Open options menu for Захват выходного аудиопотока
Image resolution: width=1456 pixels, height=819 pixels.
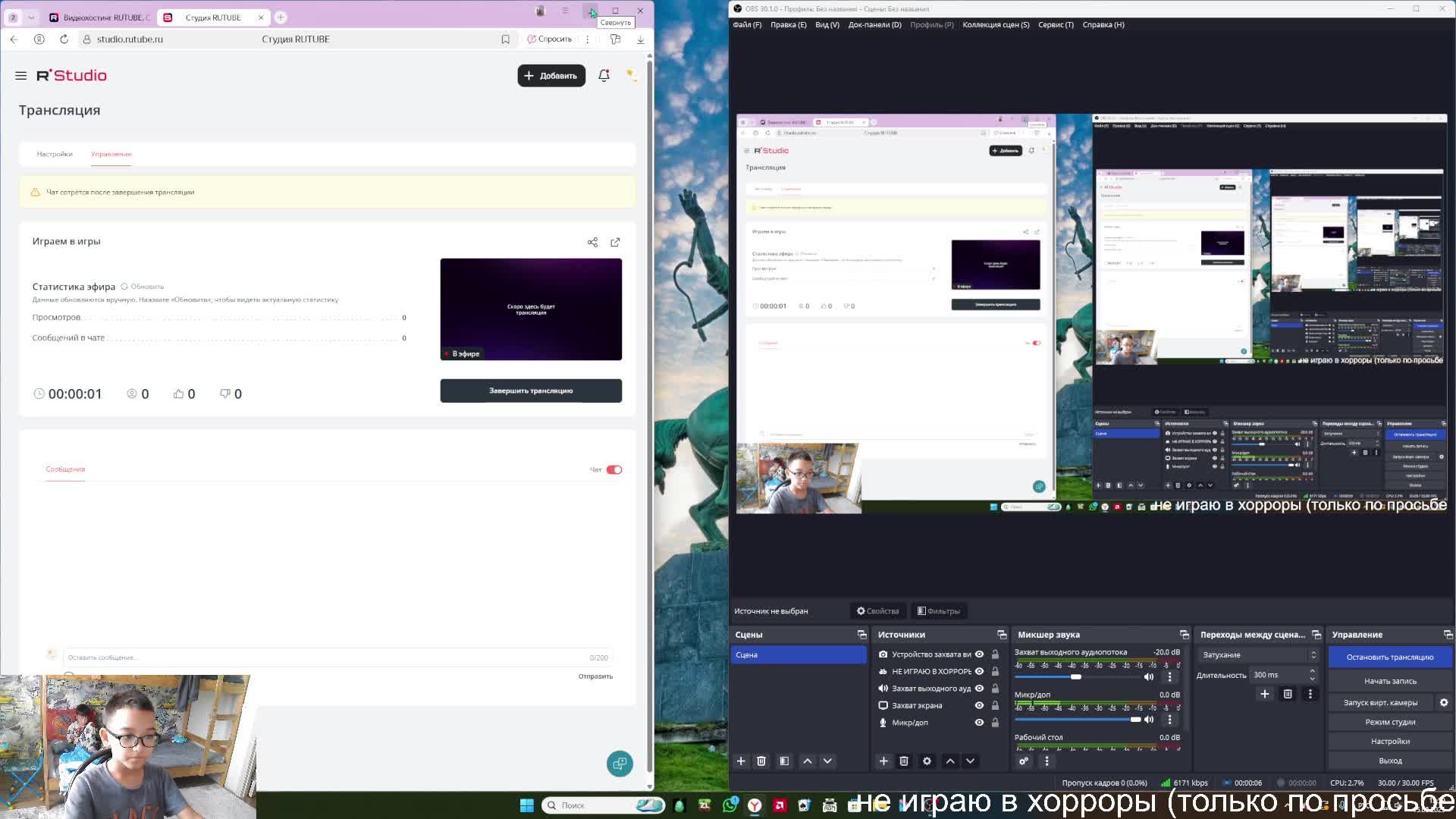1169,676
